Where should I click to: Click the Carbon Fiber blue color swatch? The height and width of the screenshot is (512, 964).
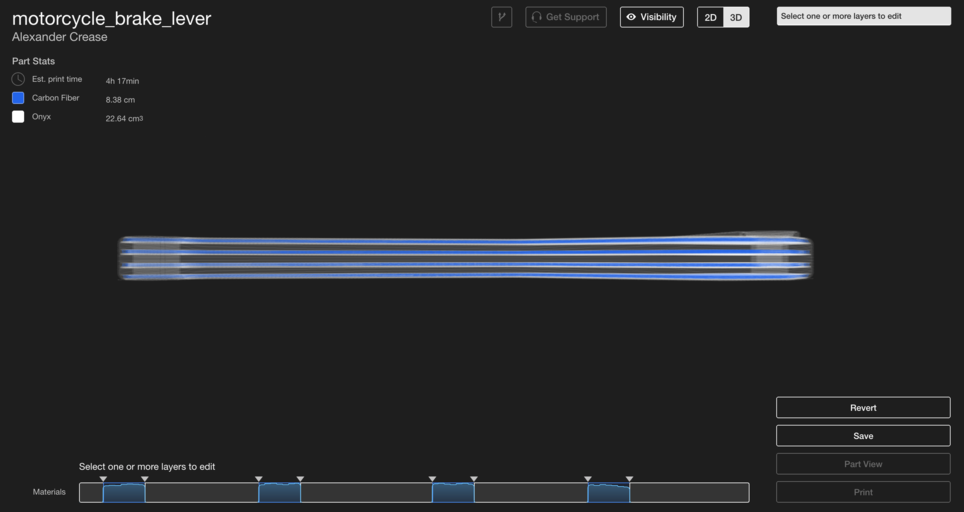coord(18,98)
